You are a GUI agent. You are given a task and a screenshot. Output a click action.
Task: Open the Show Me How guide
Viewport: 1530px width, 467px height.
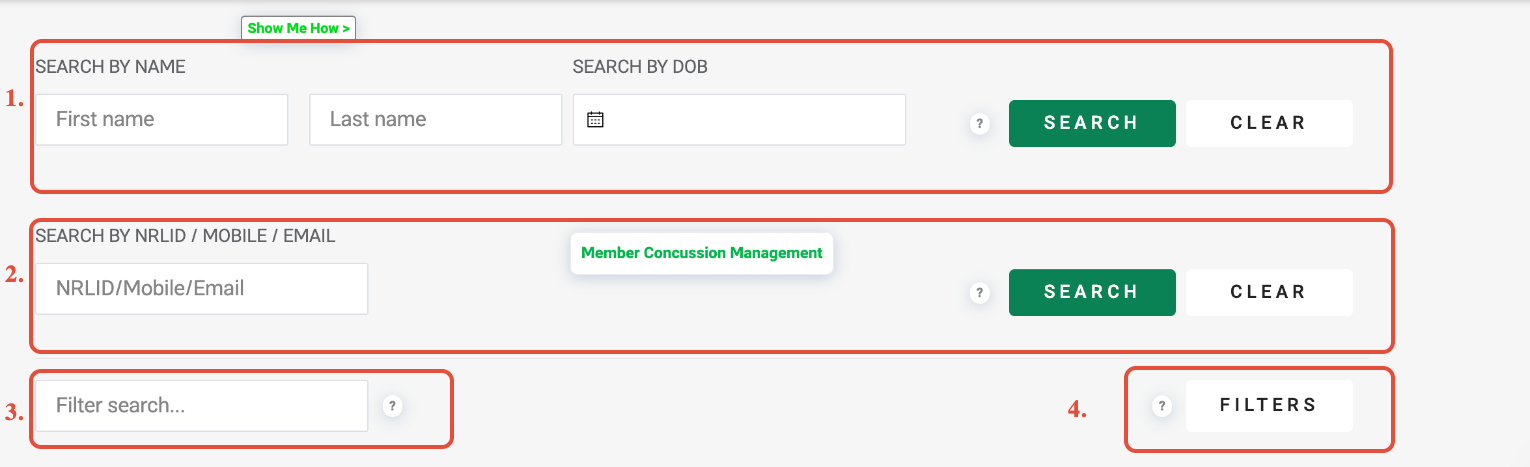[x=299, y=28]
